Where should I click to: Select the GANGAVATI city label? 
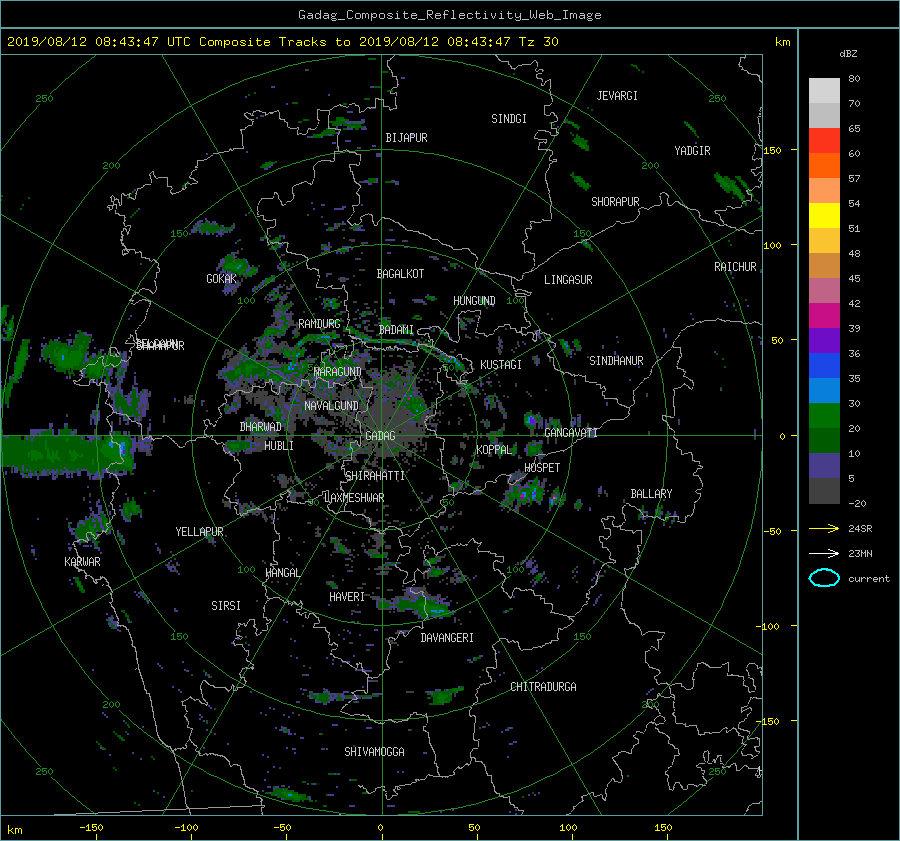(571, 433)
